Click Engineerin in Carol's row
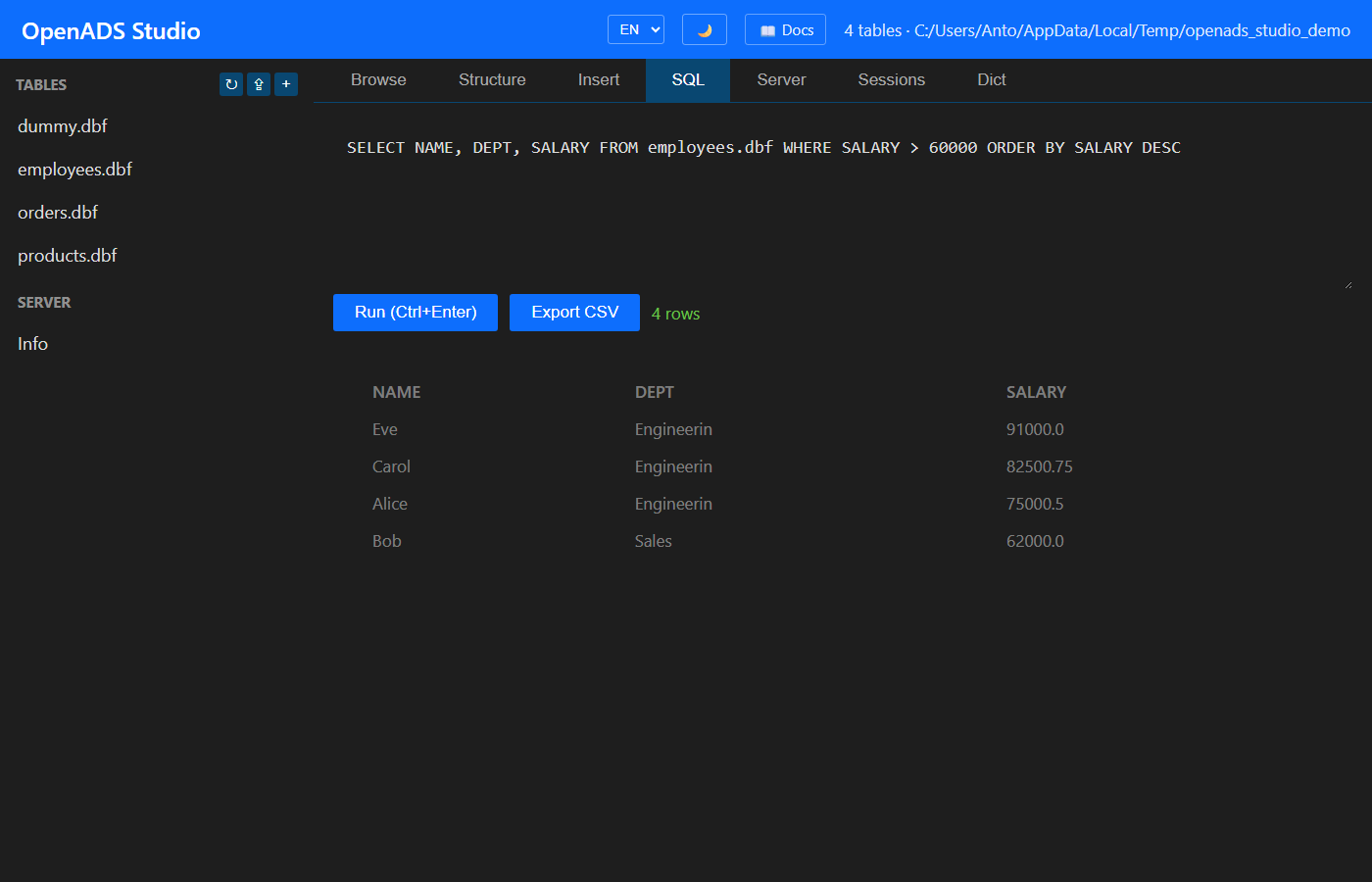 coord(673,466)
